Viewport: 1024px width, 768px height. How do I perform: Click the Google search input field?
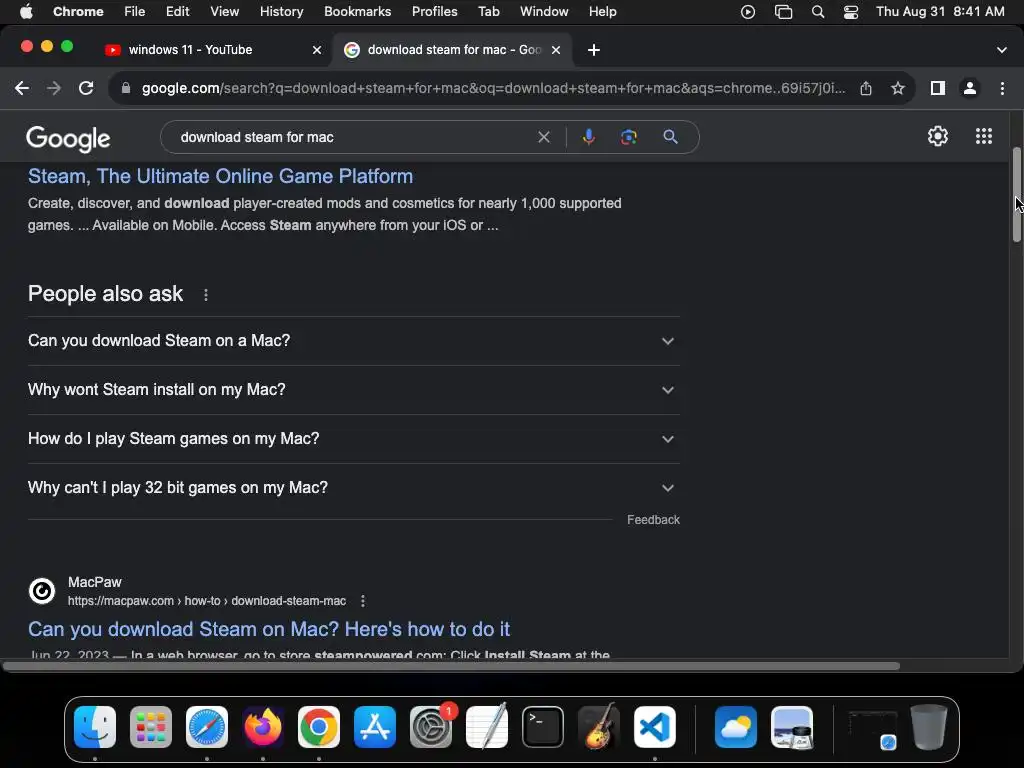356,137
